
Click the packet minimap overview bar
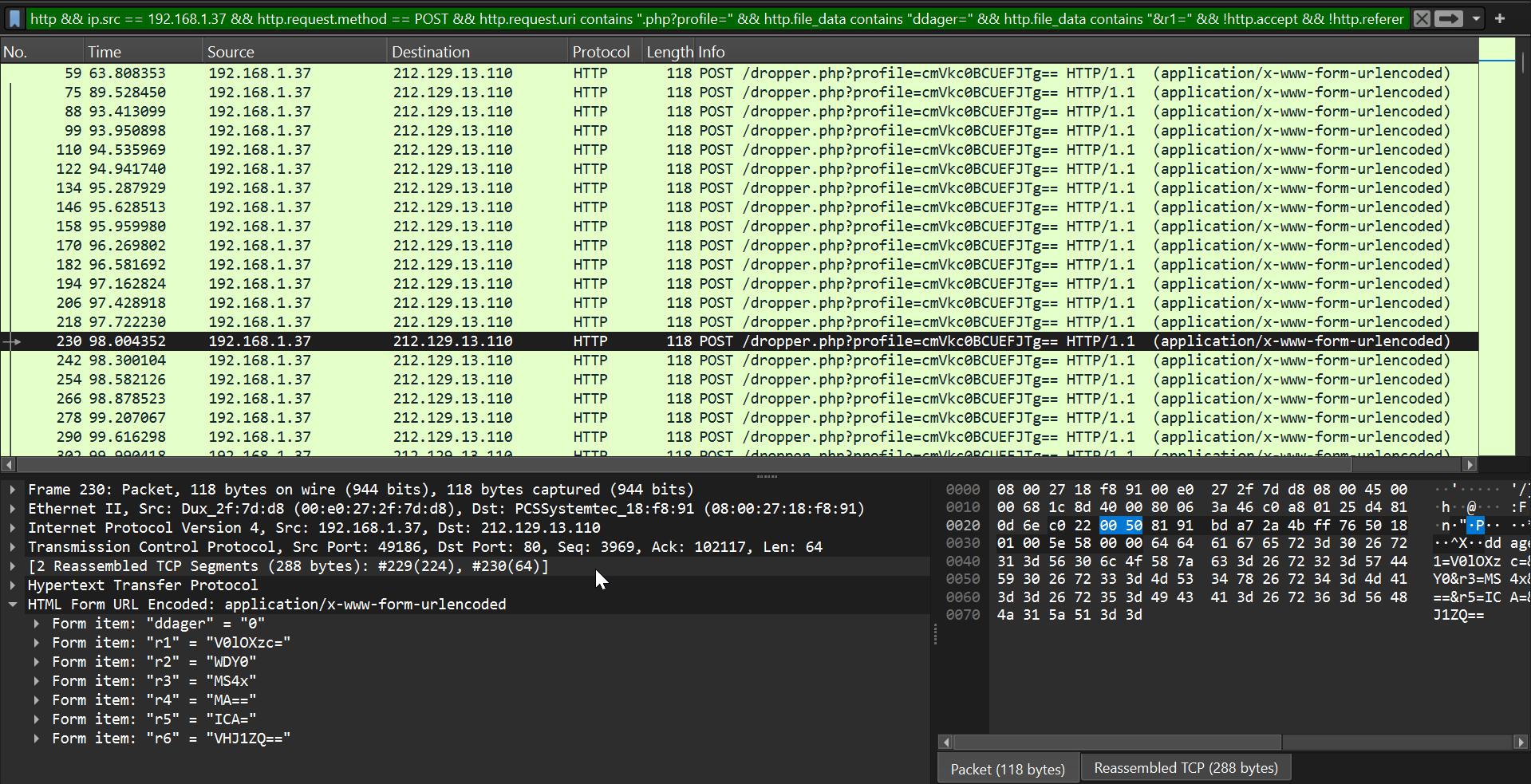pyautogui.click(x=1497, y=247)
